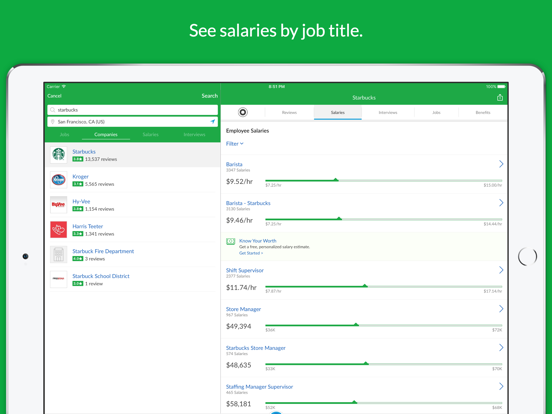Viewport: 552px width, 414px height.
Task: Tap the location arrow in the city field
Action: pos(213,121)
